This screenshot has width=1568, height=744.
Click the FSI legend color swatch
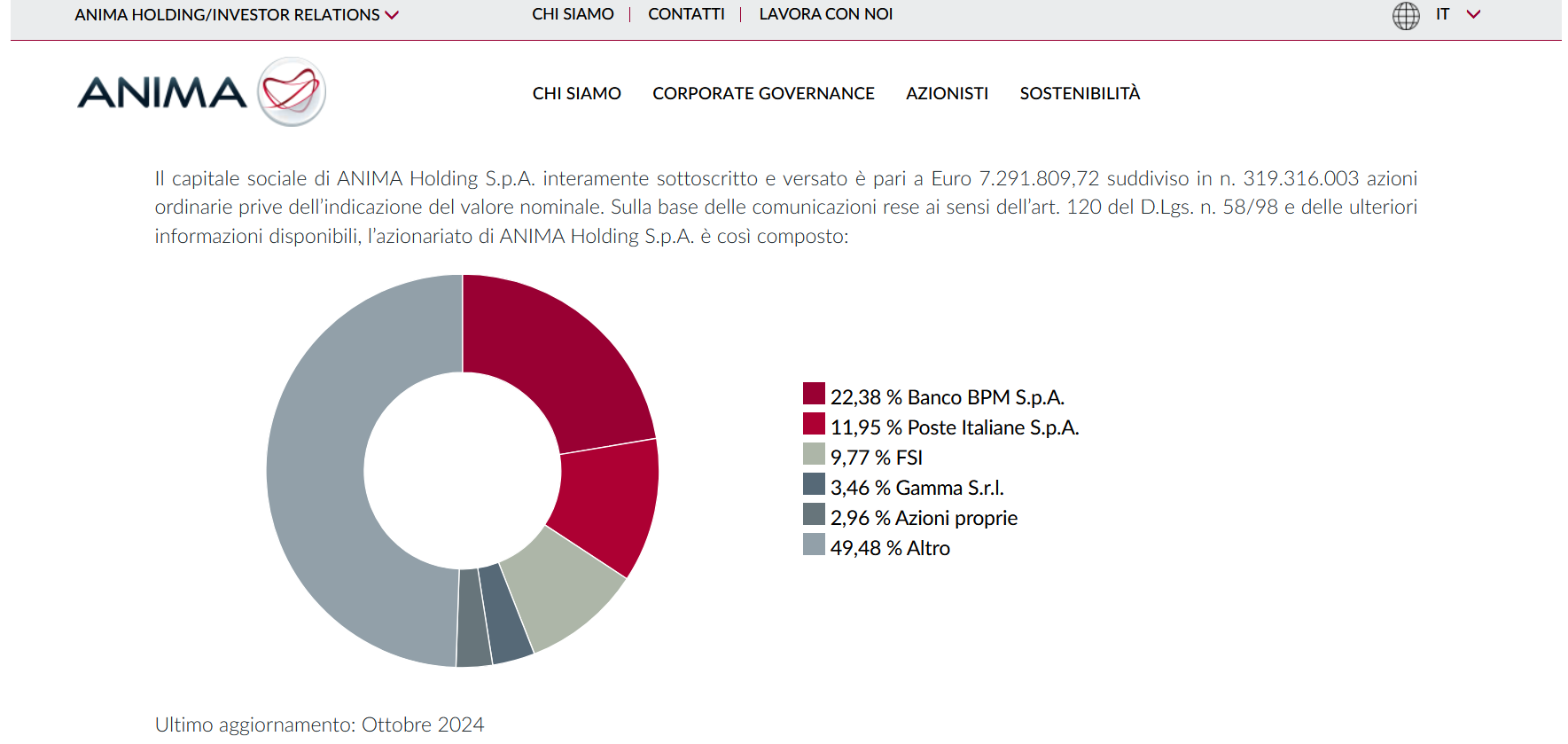point(814,454)
